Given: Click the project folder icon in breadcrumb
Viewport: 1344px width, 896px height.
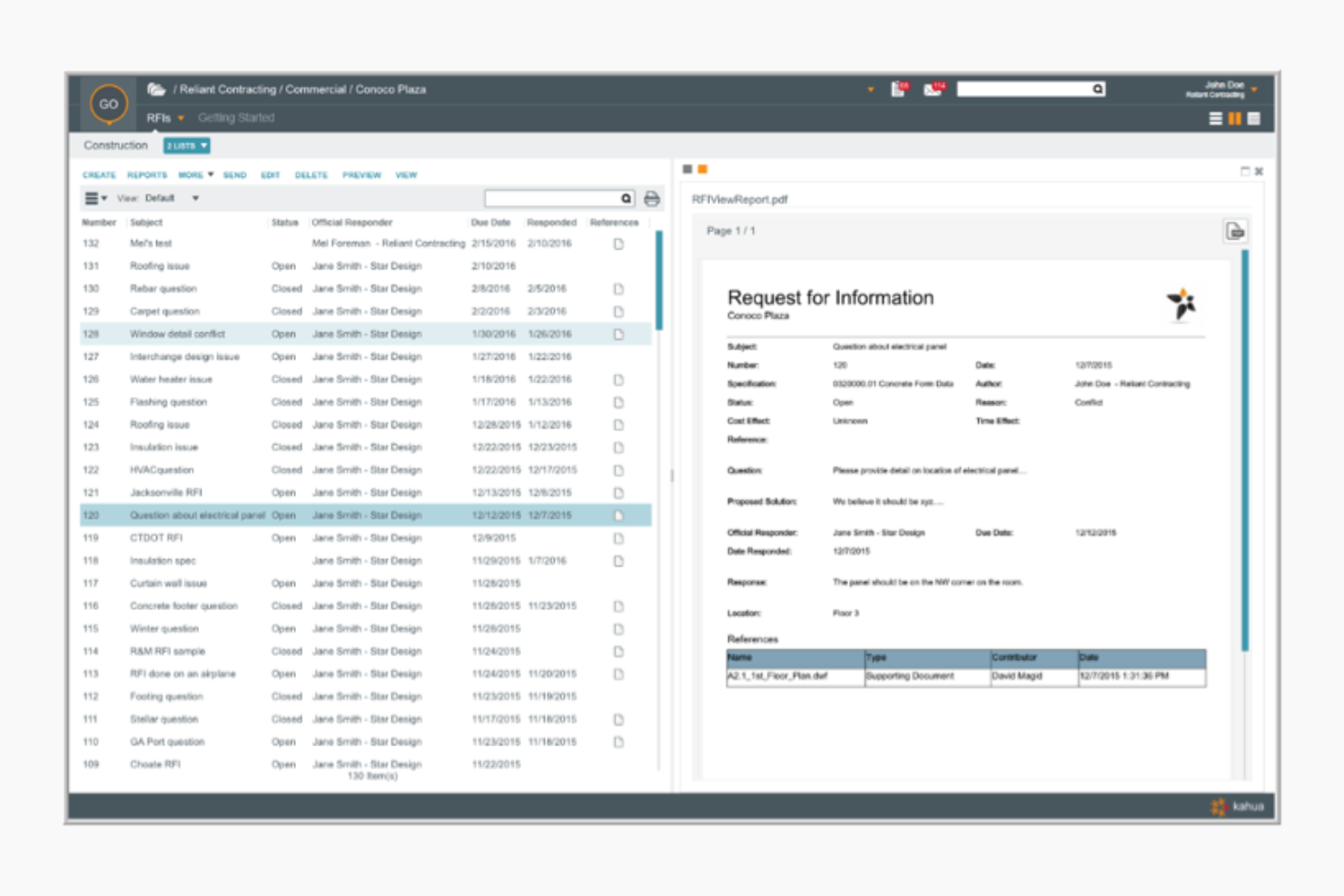Looking at the screenshot, I should (156, 89).
